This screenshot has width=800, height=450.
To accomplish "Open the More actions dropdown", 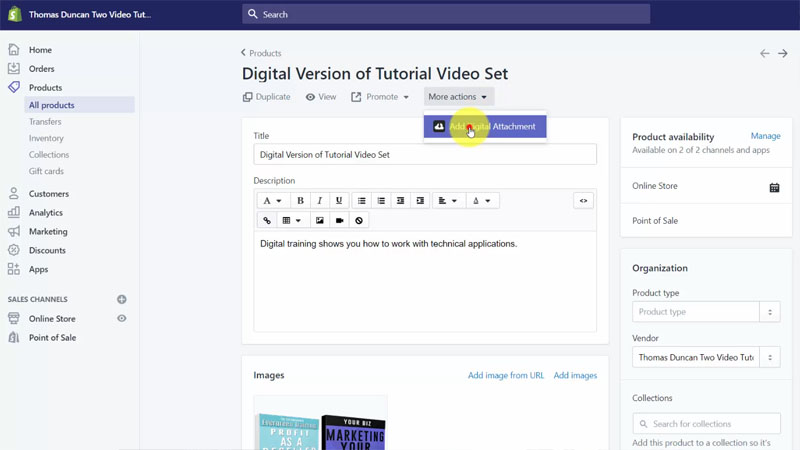I will tap(458, 97).
